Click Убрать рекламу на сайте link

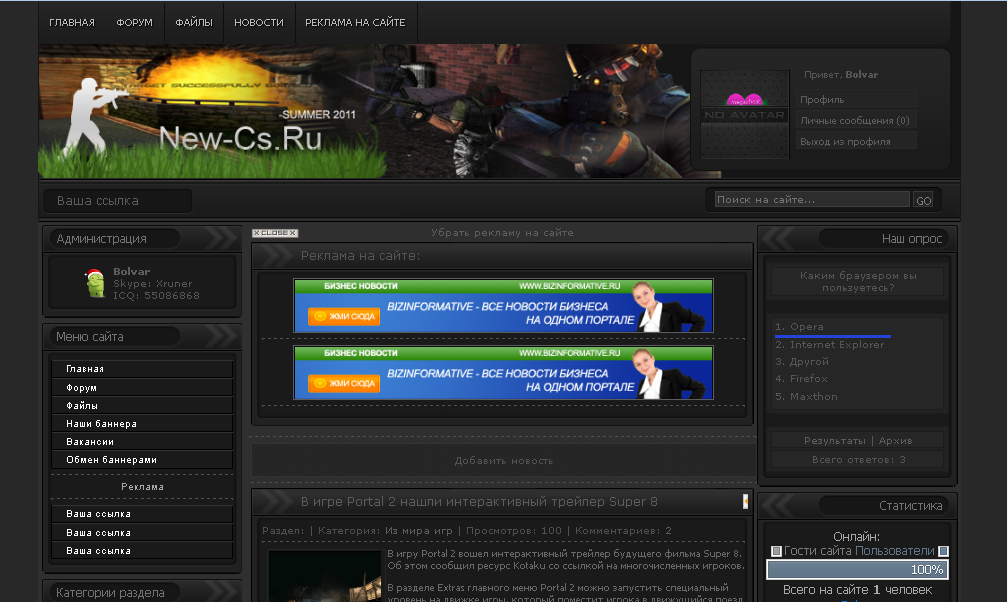(502, 233)
